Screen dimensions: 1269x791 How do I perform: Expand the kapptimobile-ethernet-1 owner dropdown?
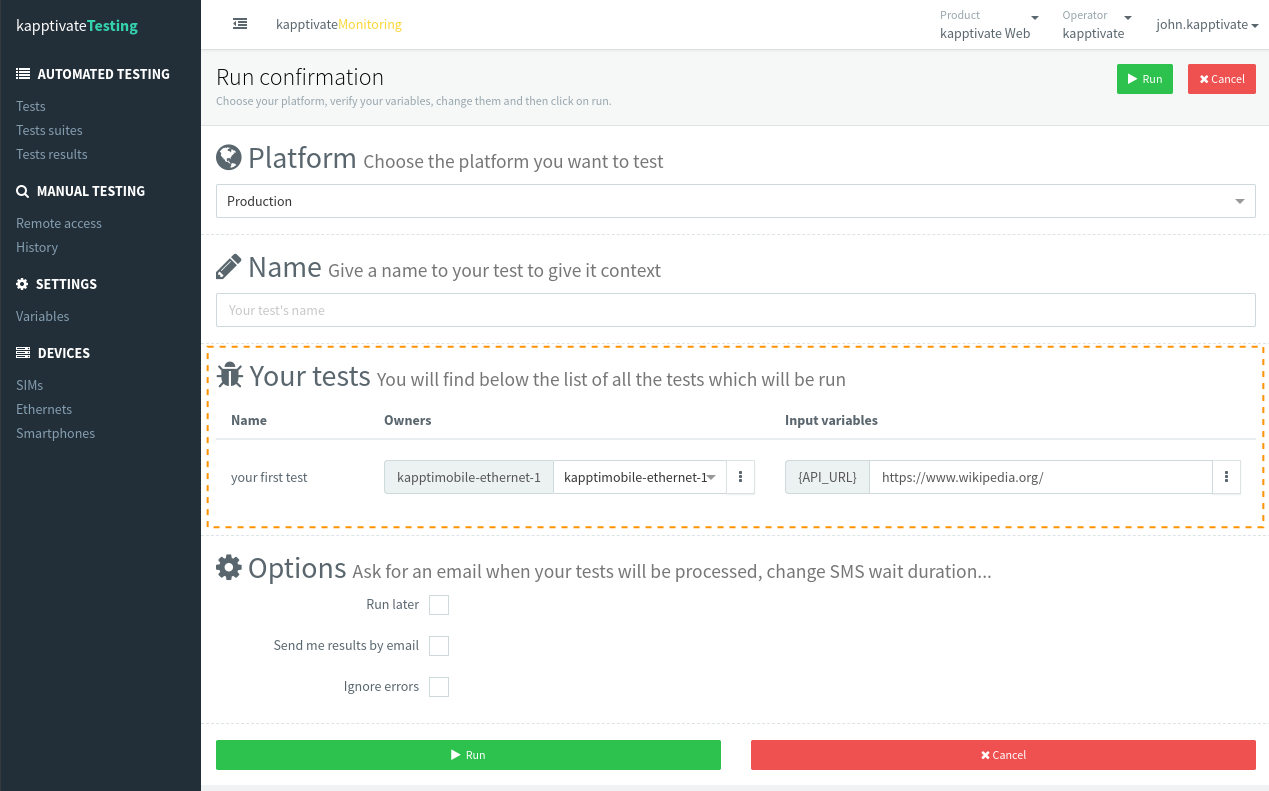tap(639, 478)
